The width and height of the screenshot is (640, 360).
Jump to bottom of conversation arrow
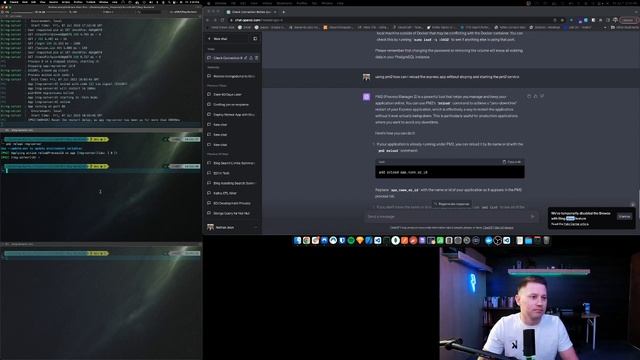point(633,204)
